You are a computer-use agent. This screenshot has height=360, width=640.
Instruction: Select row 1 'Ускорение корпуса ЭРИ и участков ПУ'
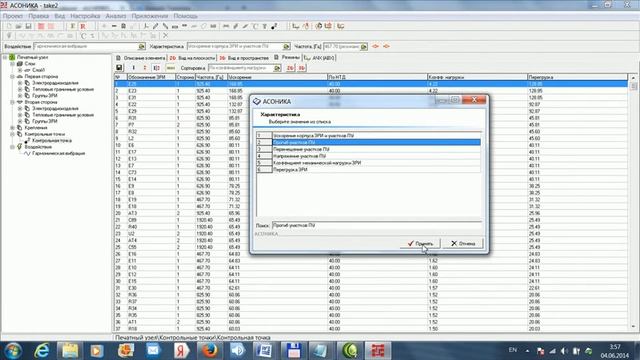tap(368, 135)
